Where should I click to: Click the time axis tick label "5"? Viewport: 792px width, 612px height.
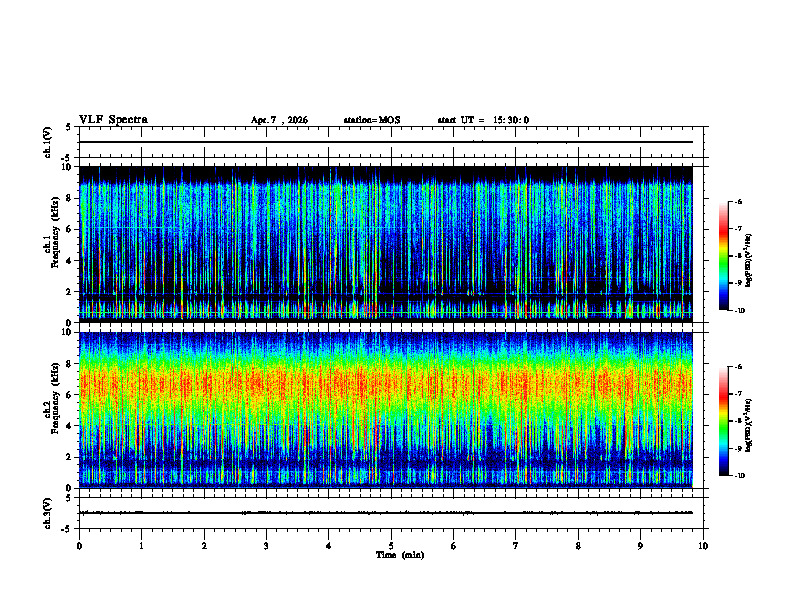pos(391,546)
